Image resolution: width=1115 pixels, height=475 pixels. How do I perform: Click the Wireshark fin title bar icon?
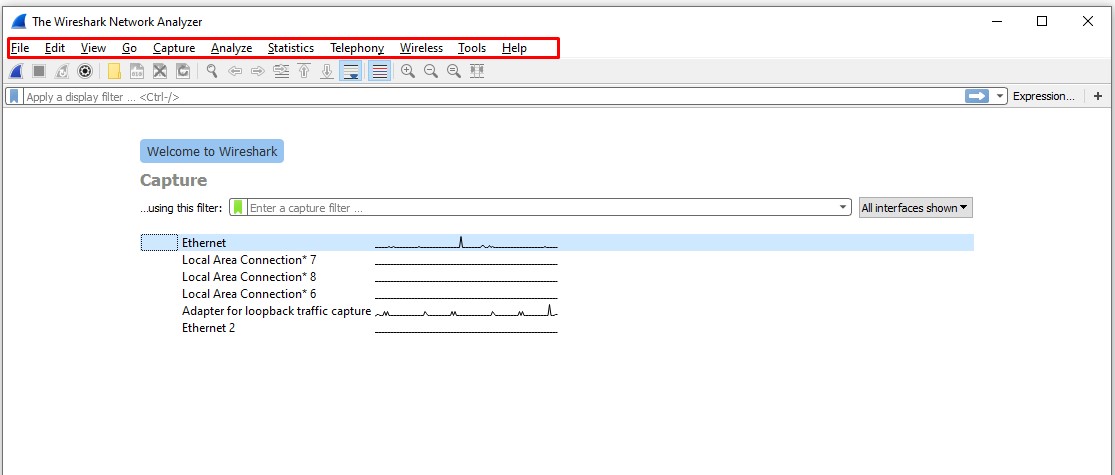[18, 21]
